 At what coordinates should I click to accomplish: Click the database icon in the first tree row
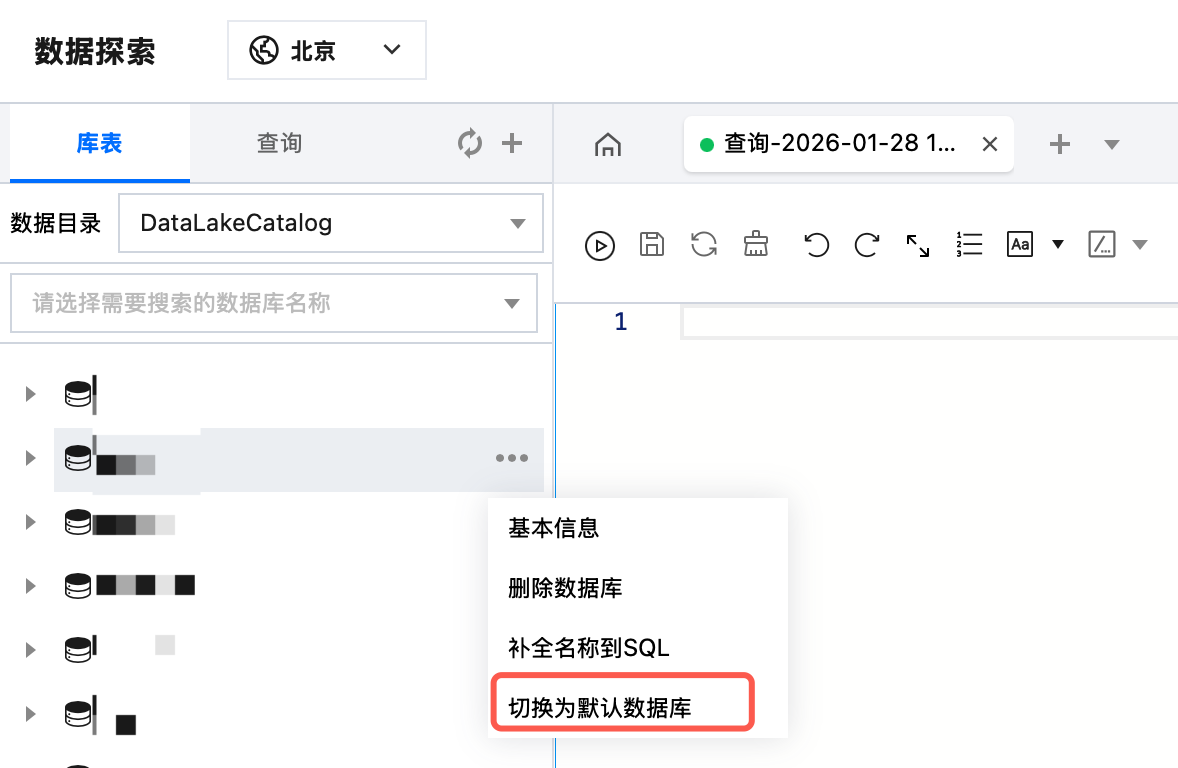click(78, 394)
